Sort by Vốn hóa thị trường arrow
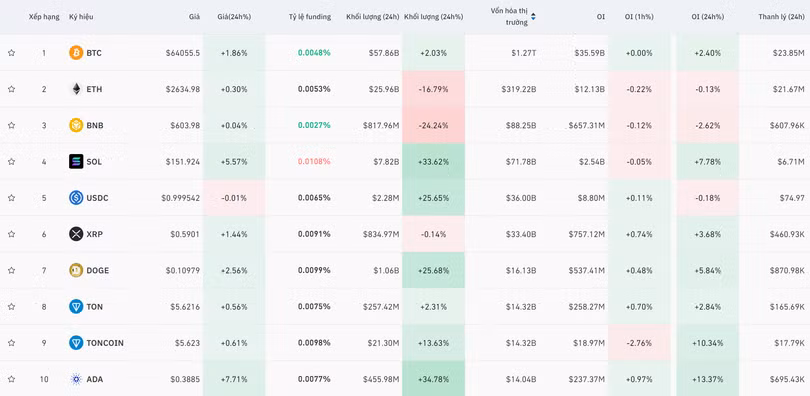810x396 pixels. click(x=533, y=17)
